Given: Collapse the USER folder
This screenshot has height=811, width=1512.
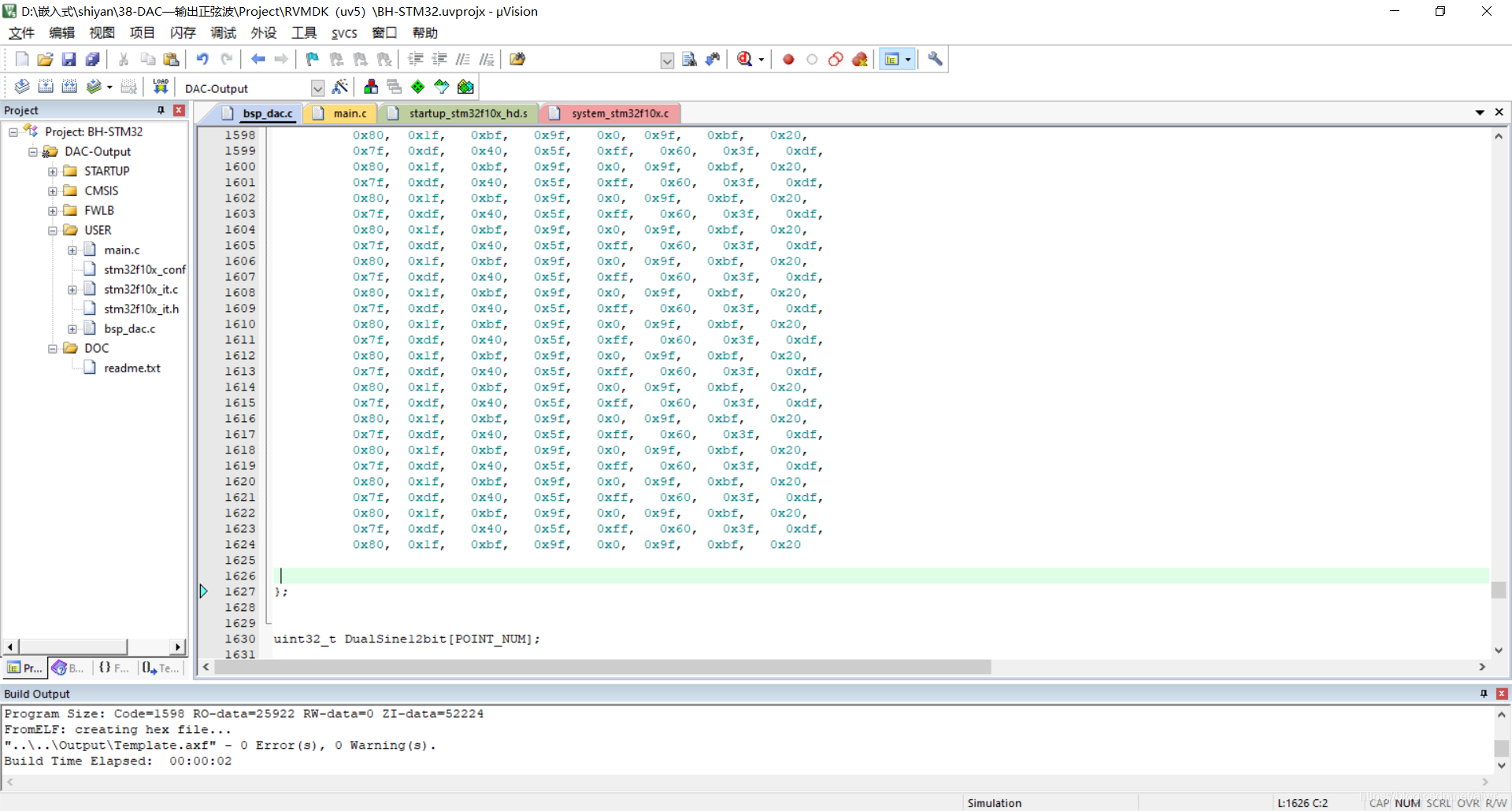Looking at the screenshot, I should 53,231.
